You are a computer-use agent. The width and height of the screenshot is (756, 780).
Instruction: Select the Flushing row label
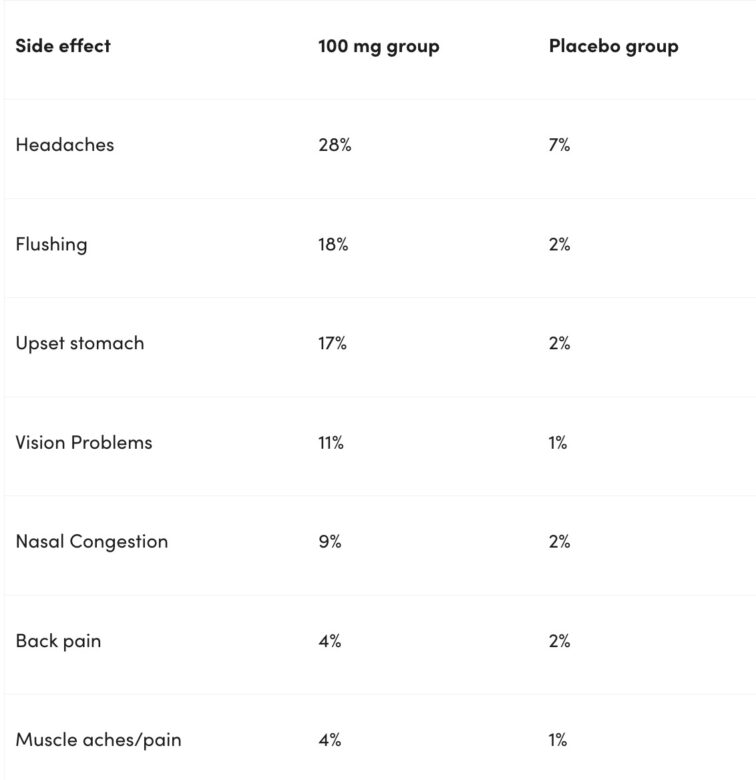tap(51, 244)
